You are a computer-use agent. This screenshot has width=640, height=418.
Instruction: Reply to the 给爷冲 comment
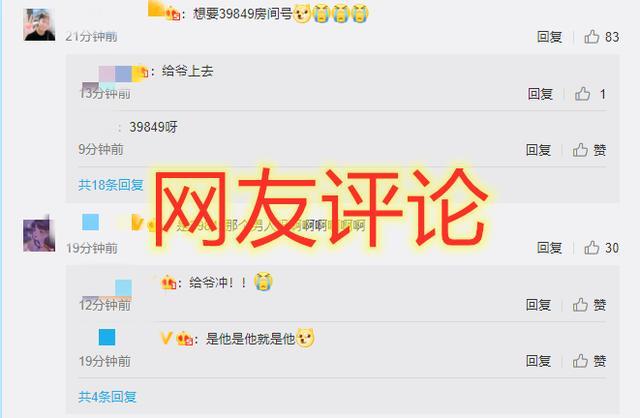[x=538, y=305]
